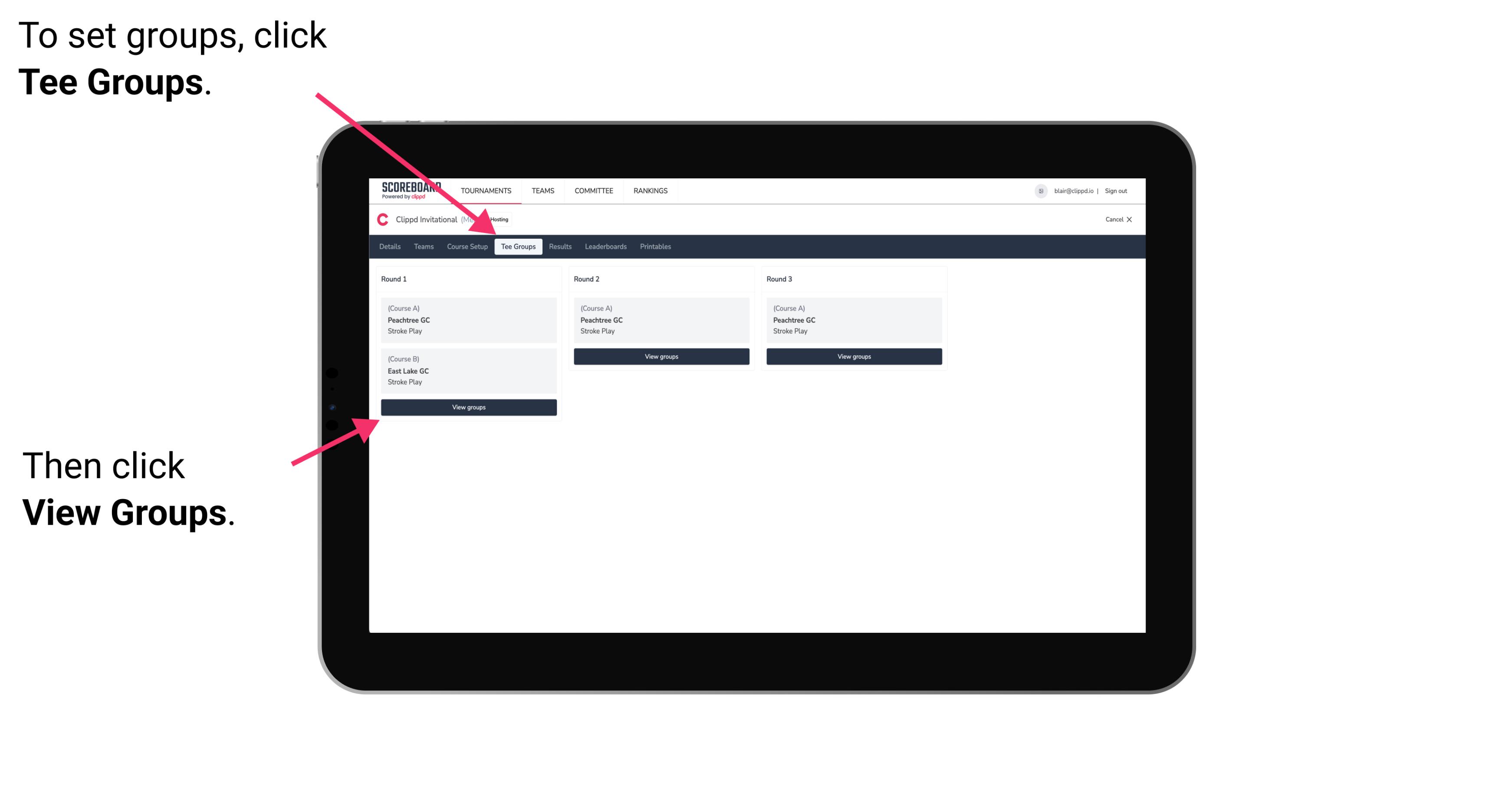Select the Course Setup tab

pos(467,246)
